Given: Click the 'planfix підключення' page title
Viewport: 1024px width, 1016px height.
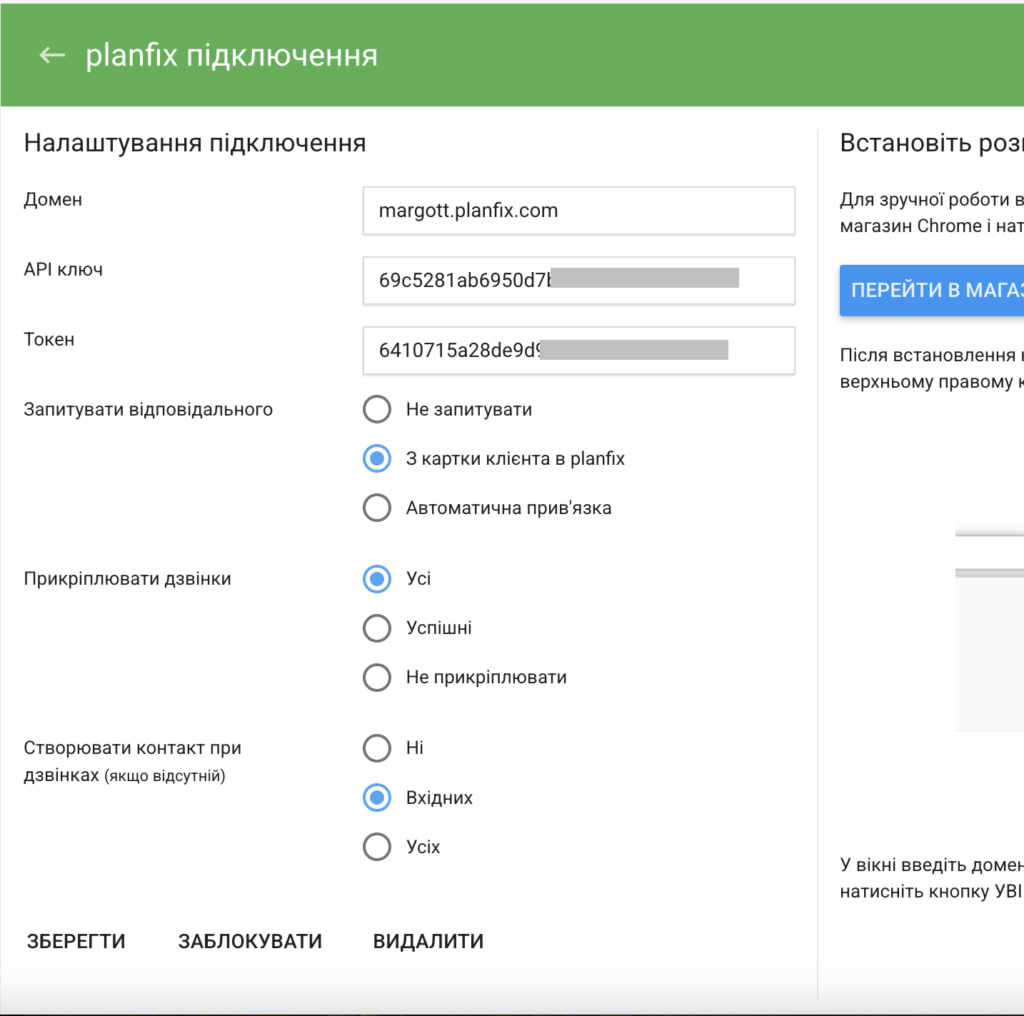Looking at the screenshot, I should coord(231,56).
